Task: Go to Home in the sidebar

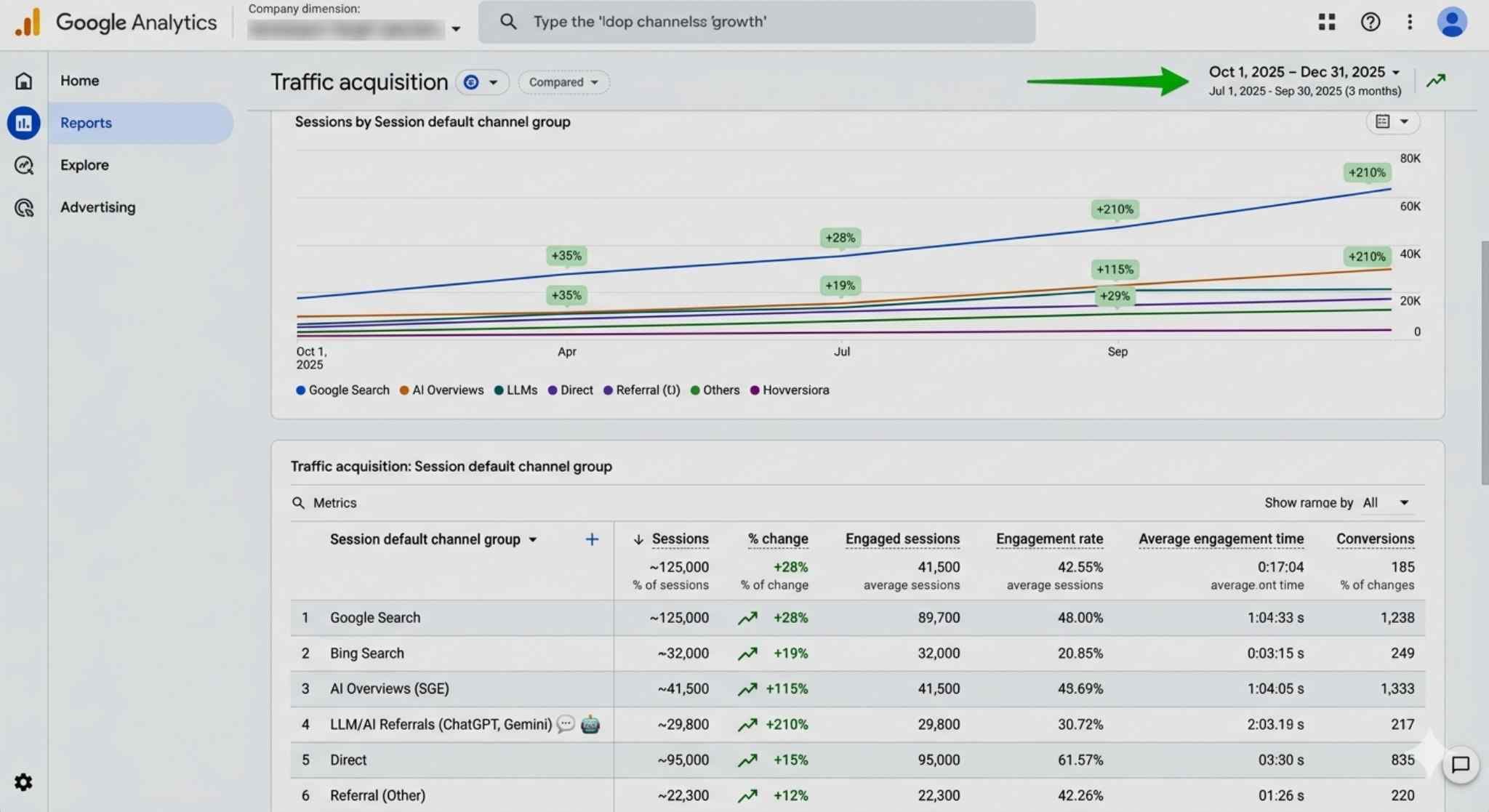Action: pyautogui.click(x=80, y=81)
